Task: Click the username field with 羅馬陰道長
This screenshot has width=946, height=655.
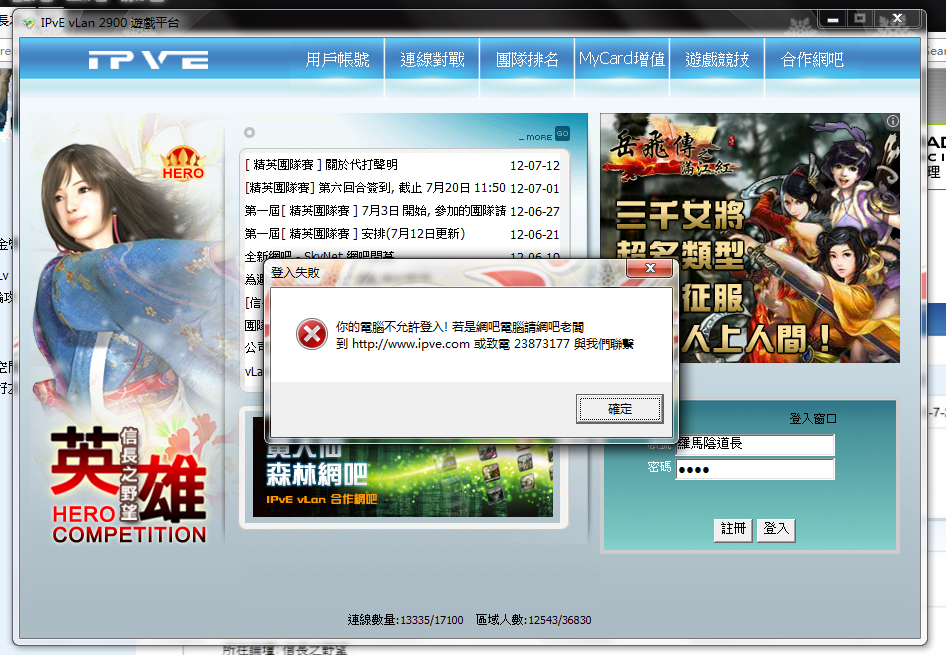Action: (x=755, y=445)
